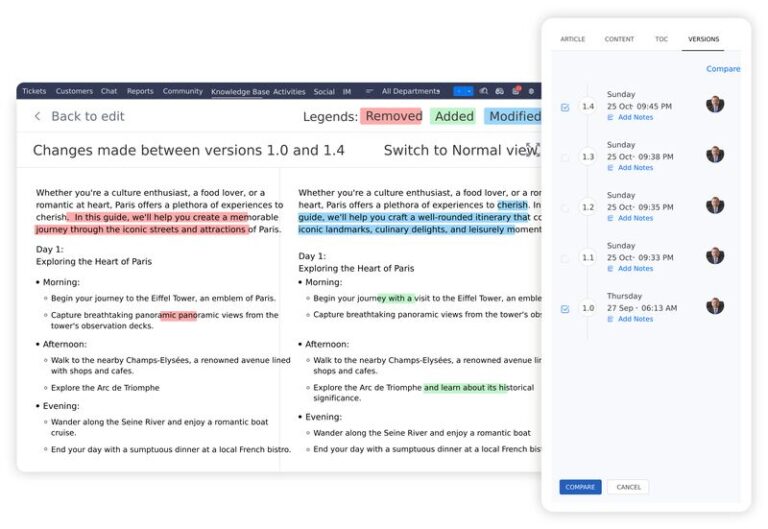Click author avatar for version 1.1
Image resolution: width=768 pixels, height=529 pixels.
[715, 256]
